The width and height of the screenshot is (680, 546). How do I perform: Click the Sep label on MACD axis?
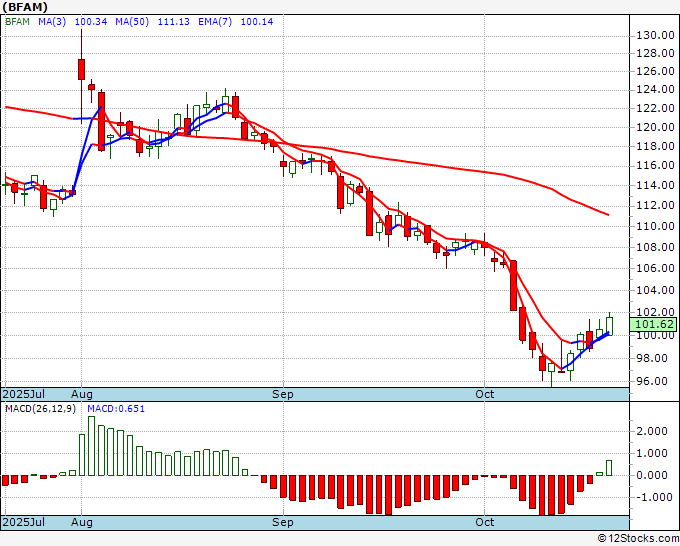pos(283,522)
